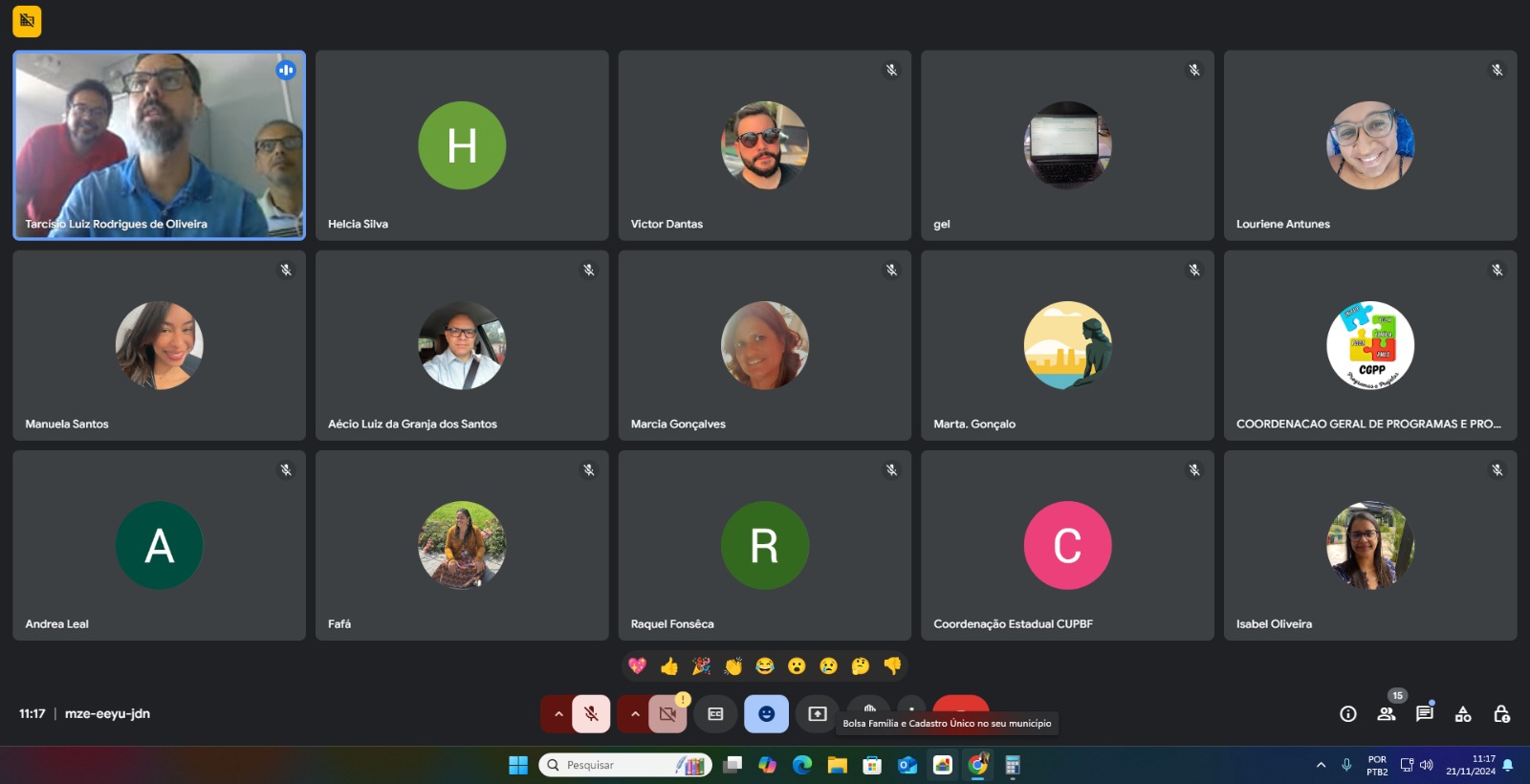Hide the emoji reactions bar via smiley button
This screenshot has width=1530, height=784.
pos(766,714)
